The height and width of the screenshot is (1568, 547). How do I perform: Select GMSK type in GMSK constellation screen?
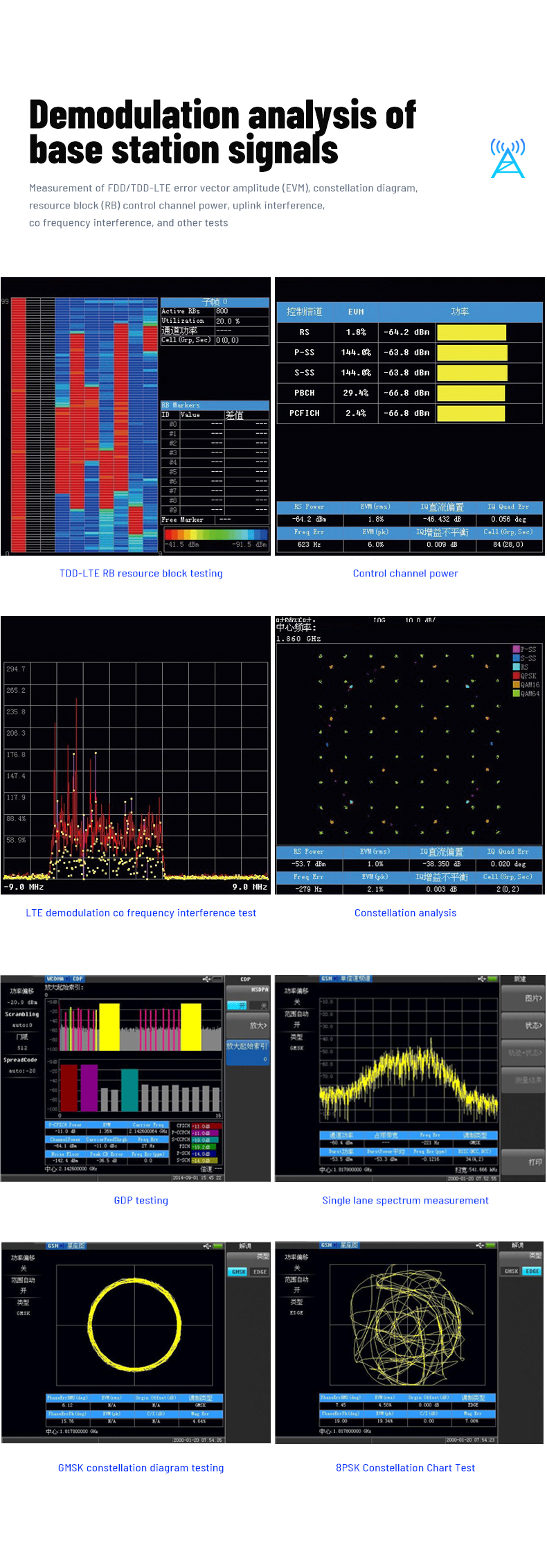pos(238,1271)
